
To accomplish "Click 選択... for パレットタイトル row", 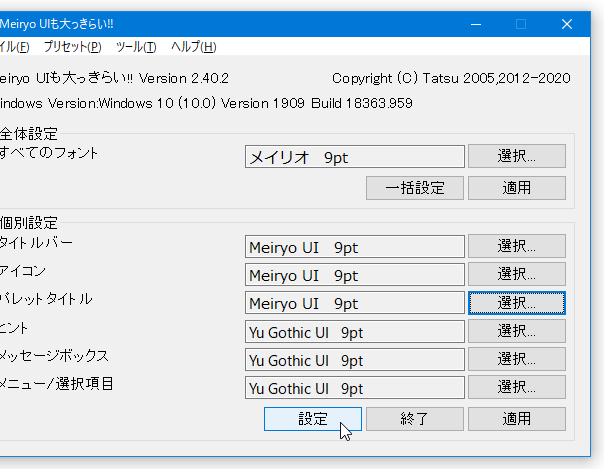I will 517,303.
